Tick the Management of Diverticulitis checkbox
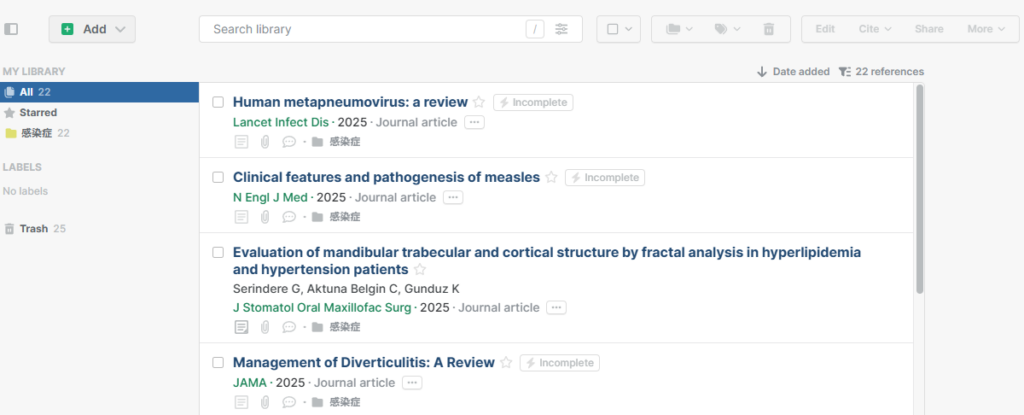 click(218, 363)
